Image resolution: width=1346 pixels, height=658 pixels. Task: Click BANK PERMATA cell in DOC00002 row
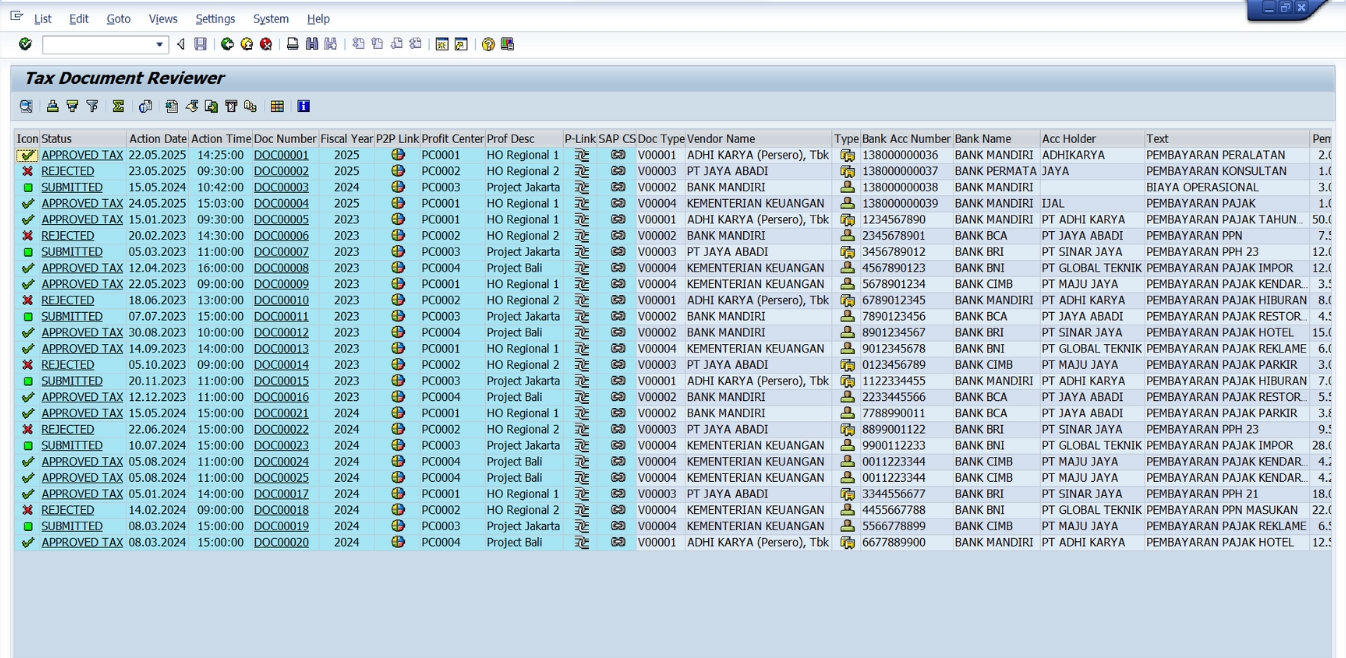995,171
